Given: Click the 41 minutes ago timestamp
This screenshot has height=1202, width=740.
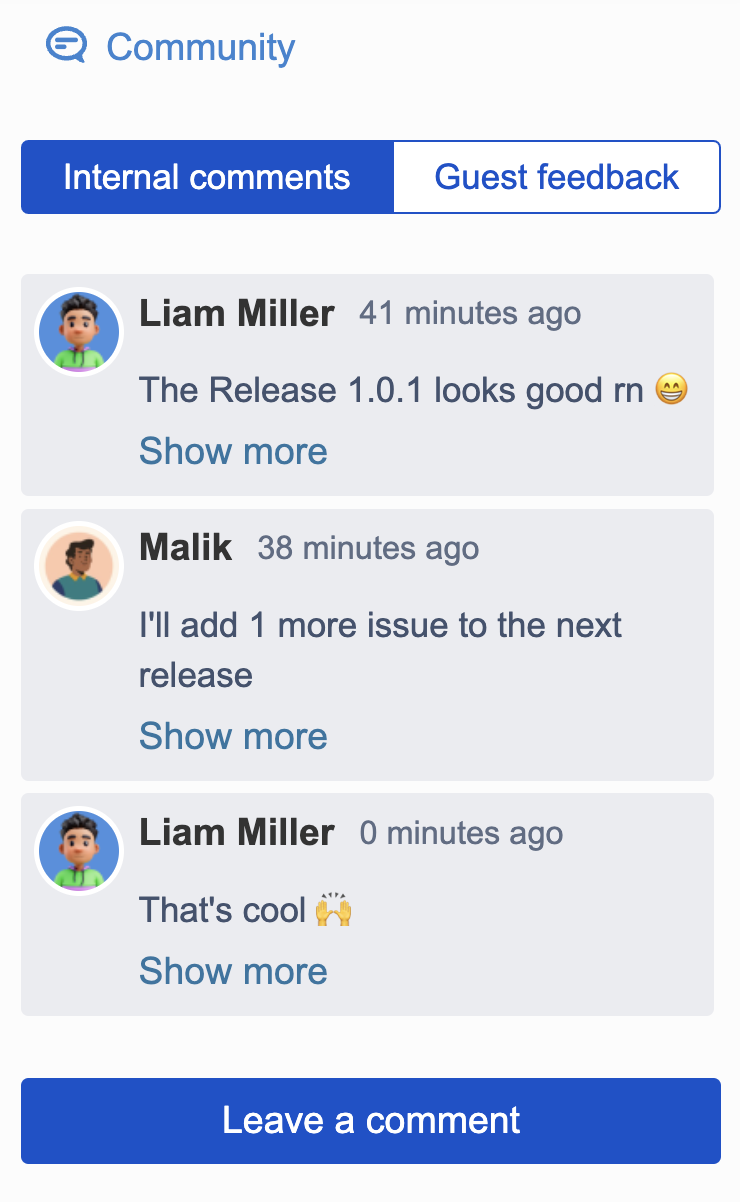Looking at the screenshot, I should tap(470, 313).
